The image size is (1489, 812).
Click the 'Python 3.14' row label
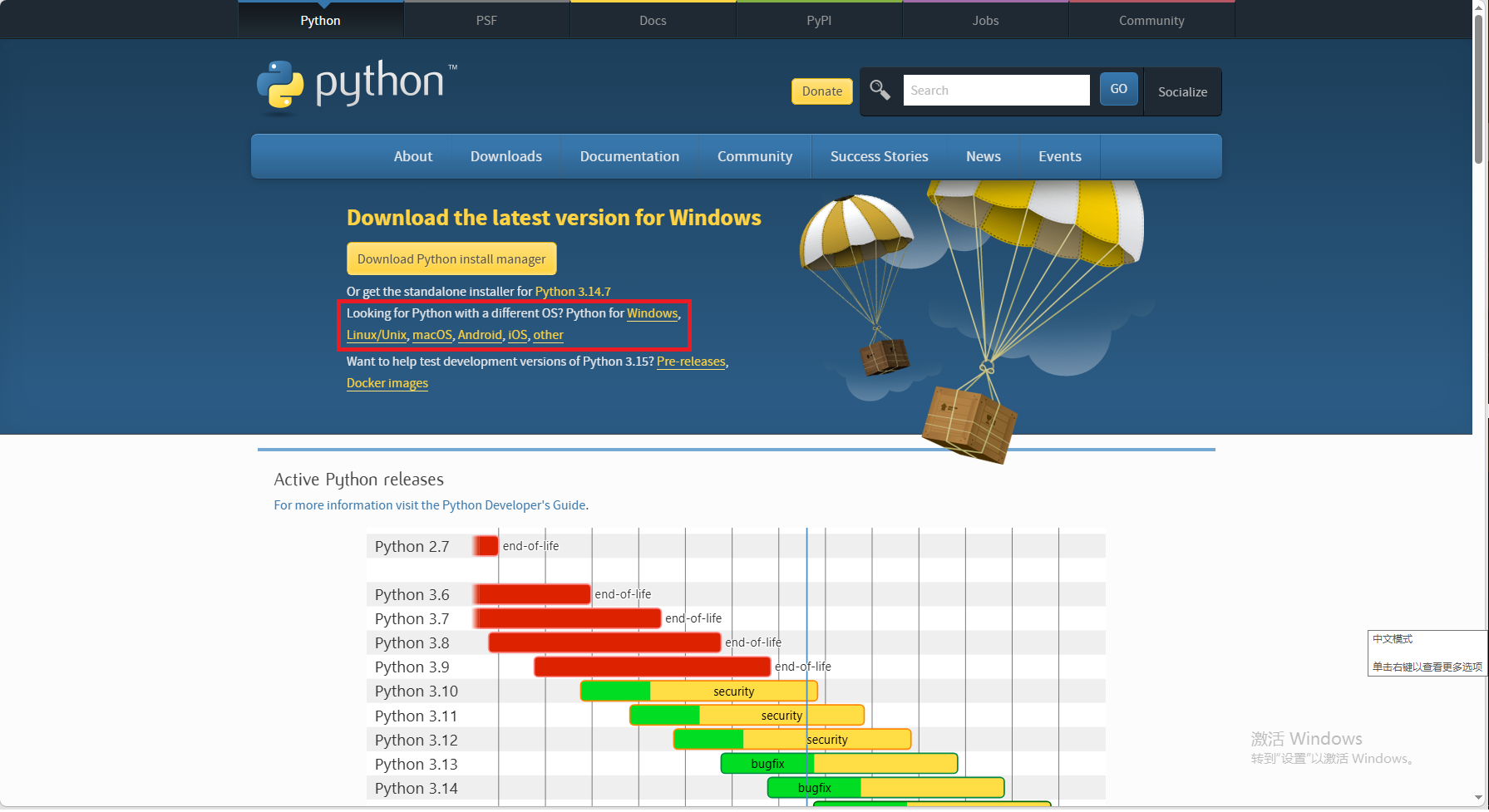click(417, 789)
